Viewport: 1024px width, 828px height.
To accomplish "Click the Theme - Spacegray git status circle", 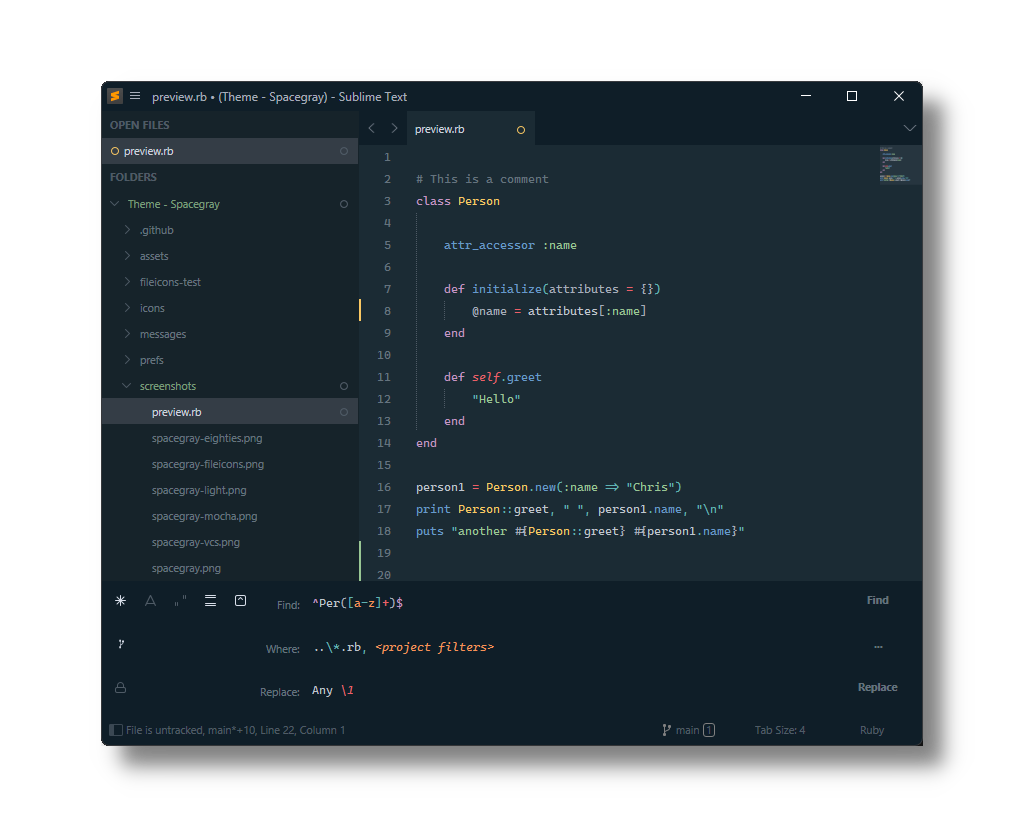I will point(344,204).
